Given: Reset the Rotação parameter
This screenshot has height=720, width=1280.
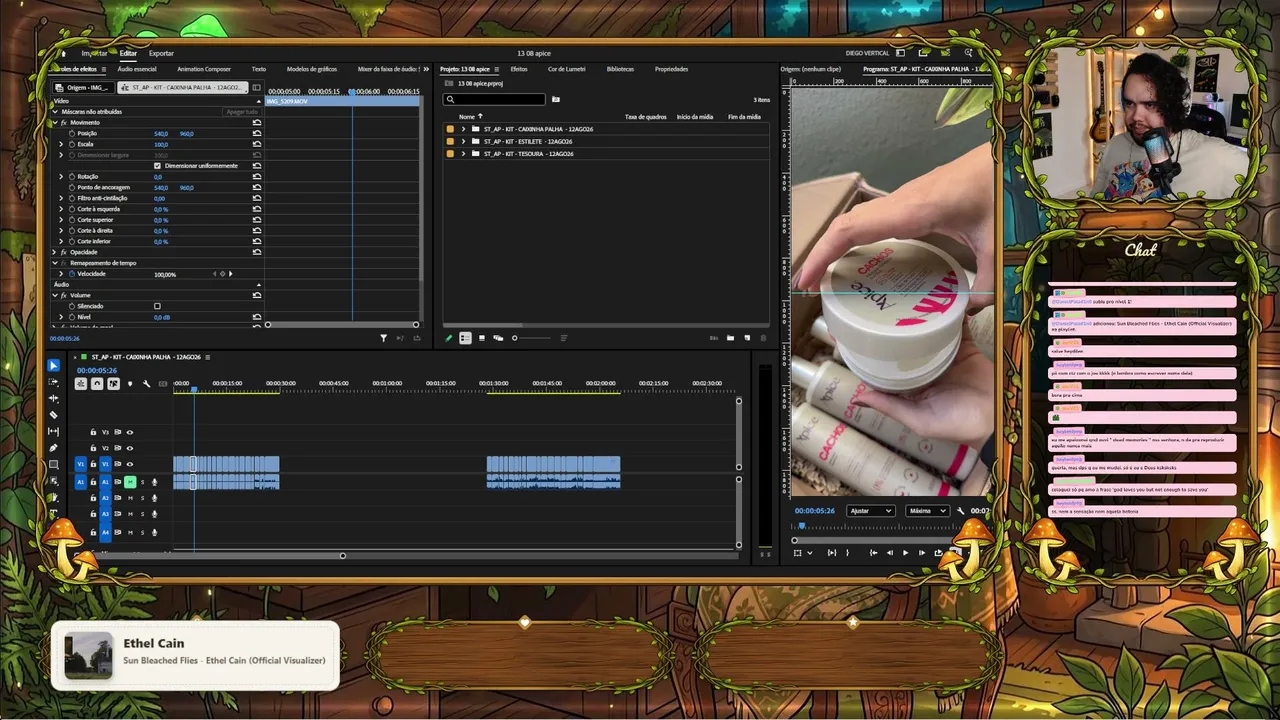Looking at the screenshot, I should 257,176.
